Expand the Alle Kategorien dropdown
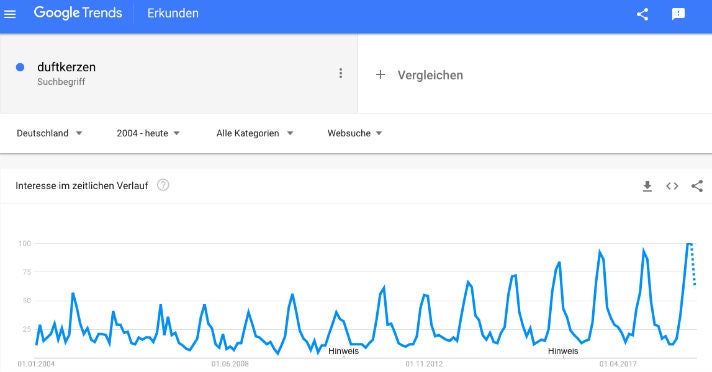The height and width of the screenshot is (372, 712). (x=255, y=133)
